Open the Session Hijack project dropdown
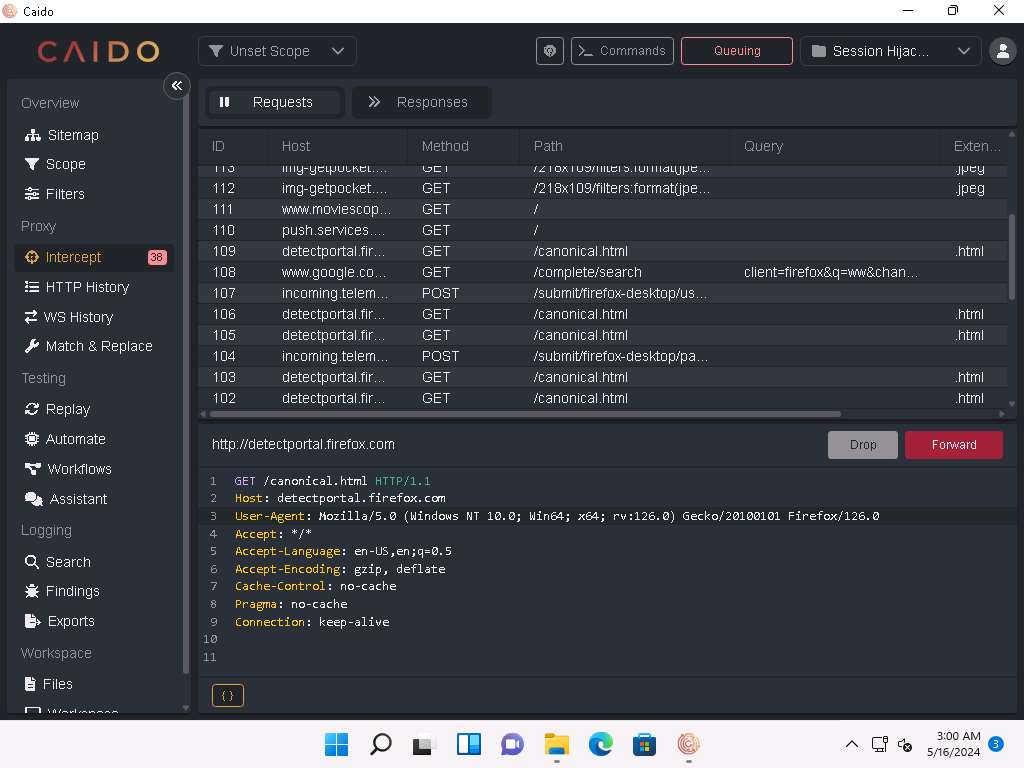Viewport: 1024px width, 768px height. [x=890, y=51]
